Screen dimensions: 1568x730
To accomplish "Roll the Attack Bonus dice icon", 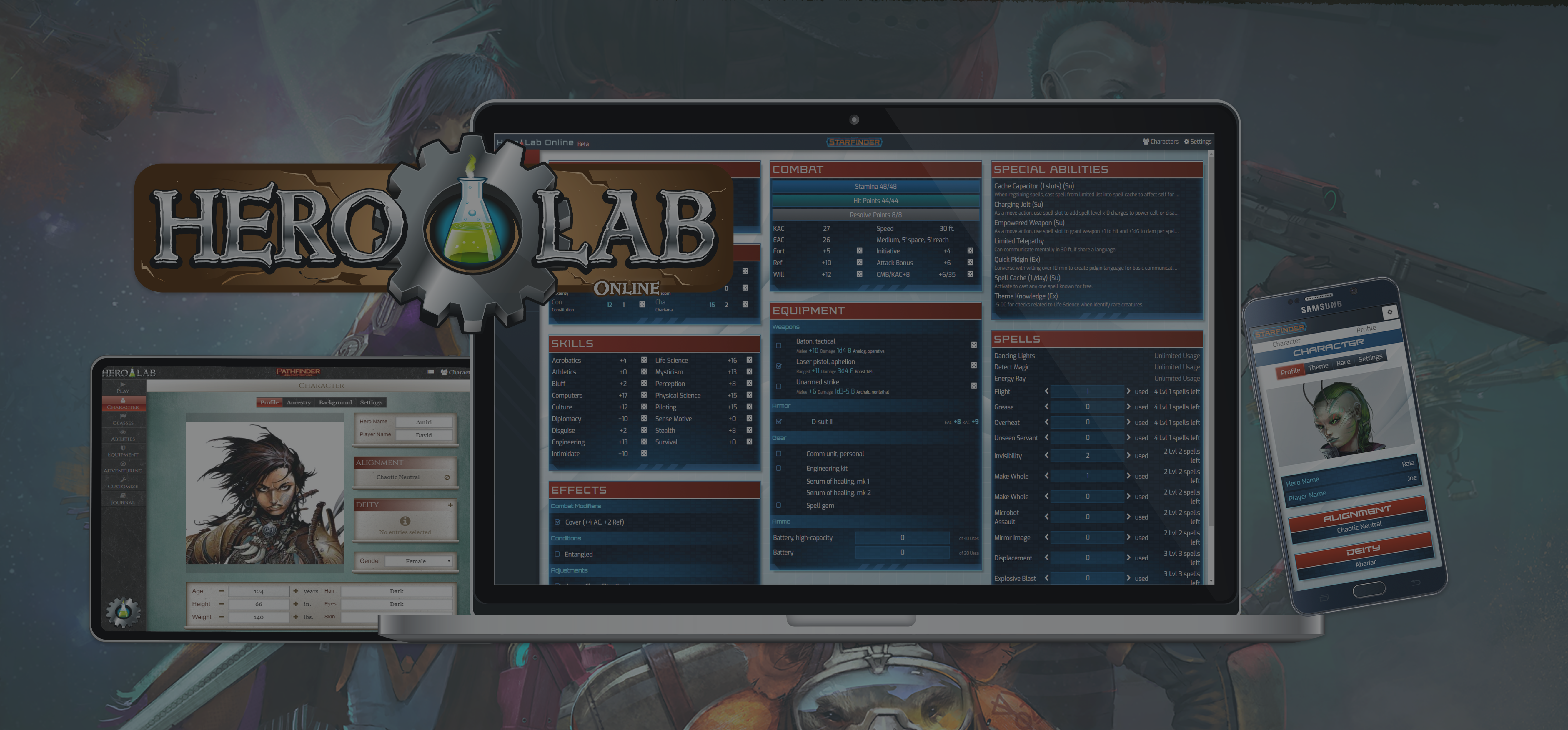I will pos(970,262).
